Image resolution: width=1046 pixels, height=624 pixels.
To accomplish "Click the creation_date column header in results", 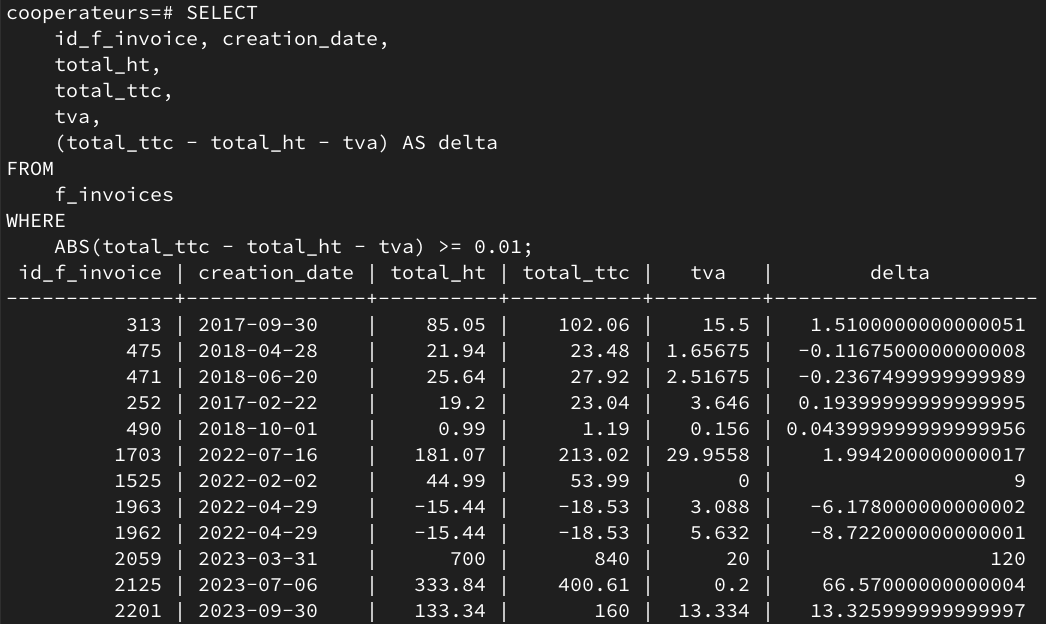I will 275,273.
